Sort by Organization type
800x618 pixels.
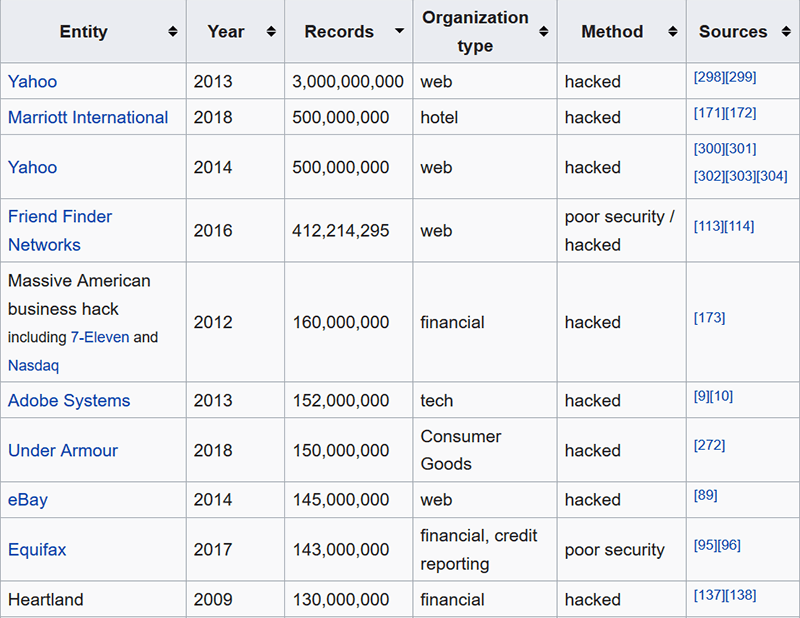pyautogui.click(x=543, y=31)
